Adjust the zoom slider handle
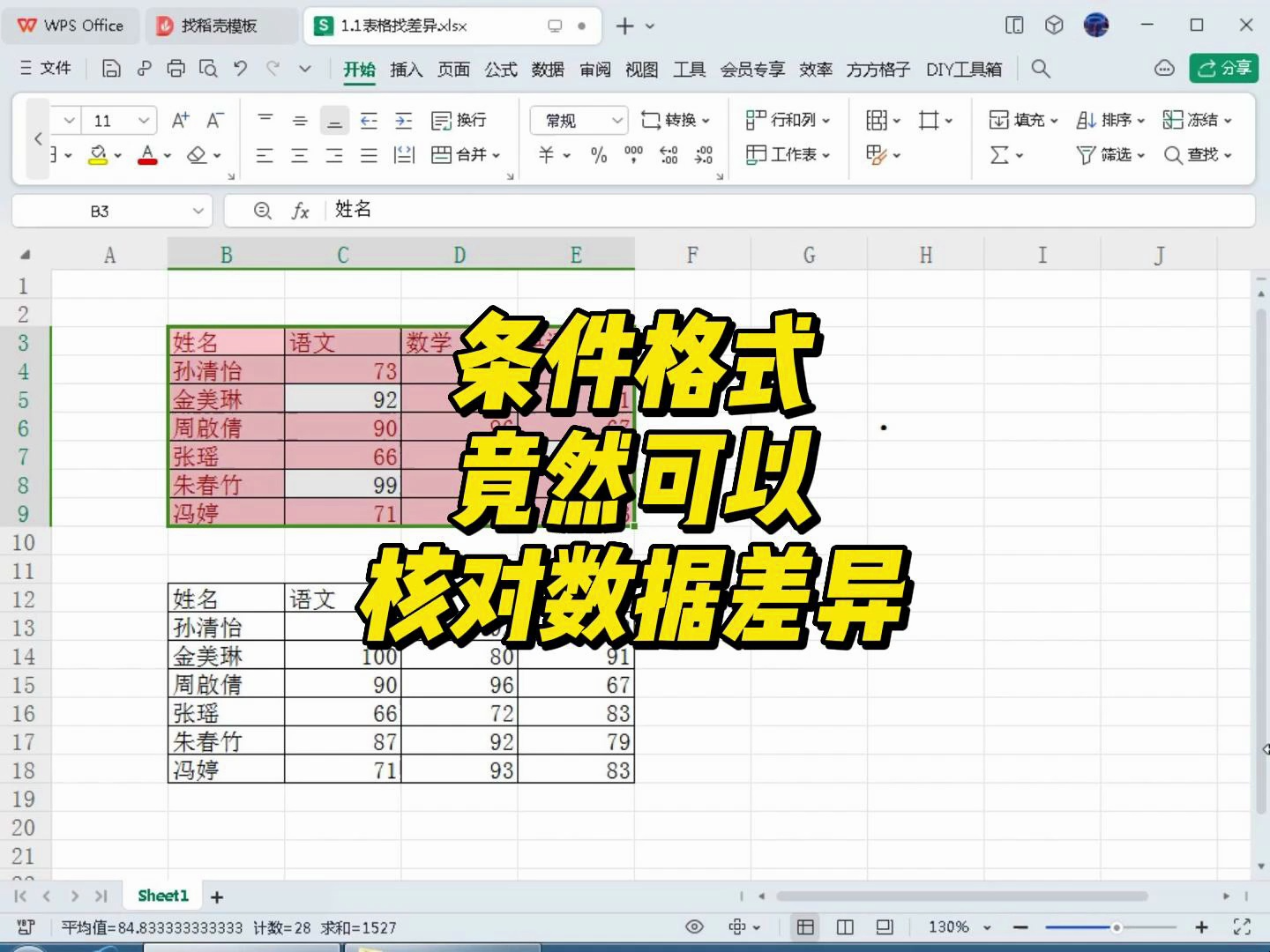 (1117, 927)
